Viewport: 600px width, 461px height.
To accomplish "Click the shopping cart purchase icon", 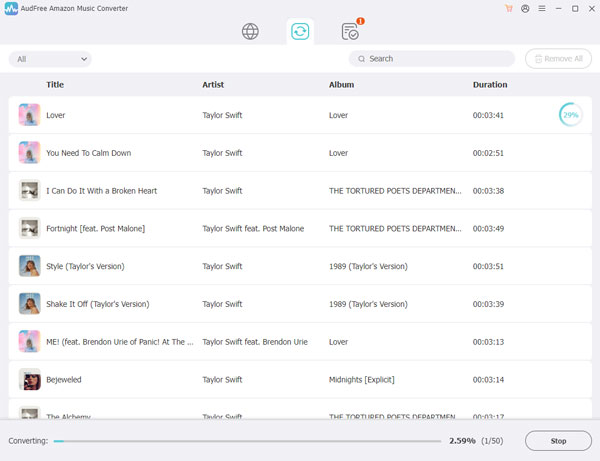I will coord(509,8).
